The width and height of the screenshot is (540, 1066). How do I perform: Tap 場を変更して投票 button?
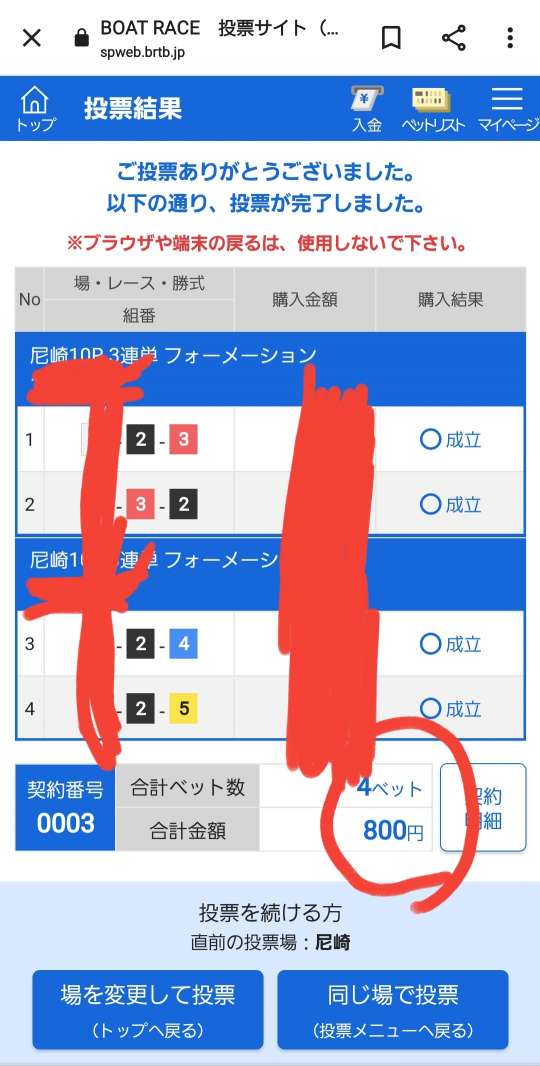click(x=148, y=1009)
